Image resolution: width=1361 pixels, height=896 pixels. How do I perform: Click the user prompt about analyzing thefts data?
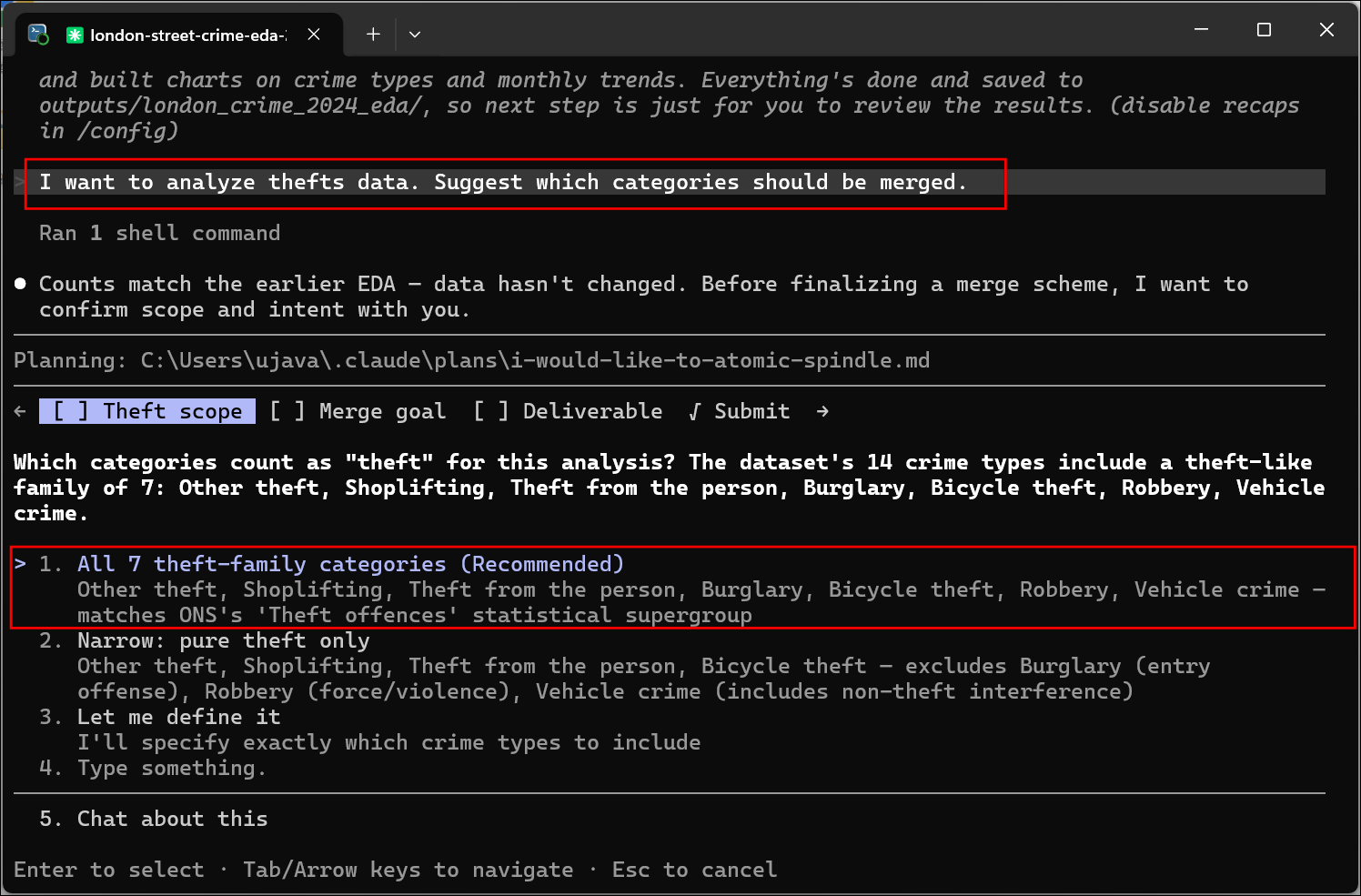point(502,182)
